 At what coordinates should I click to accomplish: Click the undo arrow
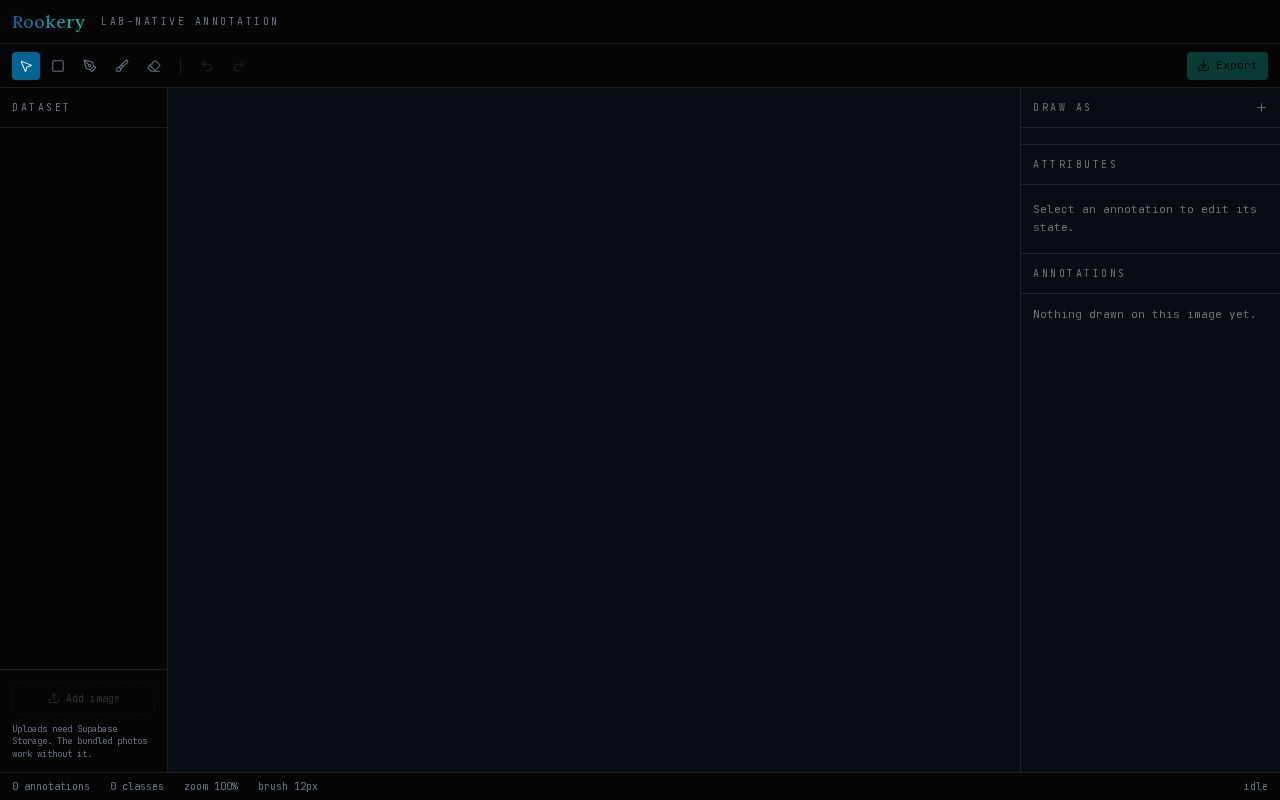click(207, 66)
